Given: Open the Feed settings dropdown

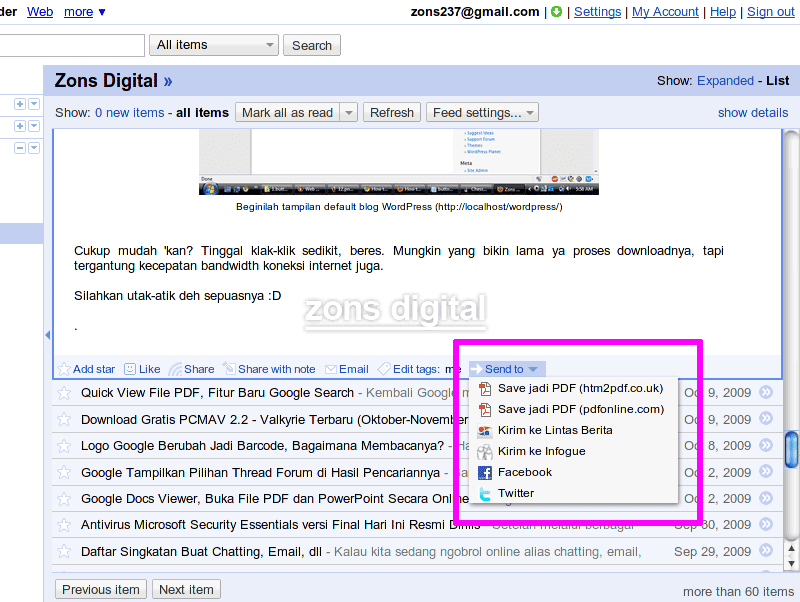Looking at the screenshot, I should [483, 112].
